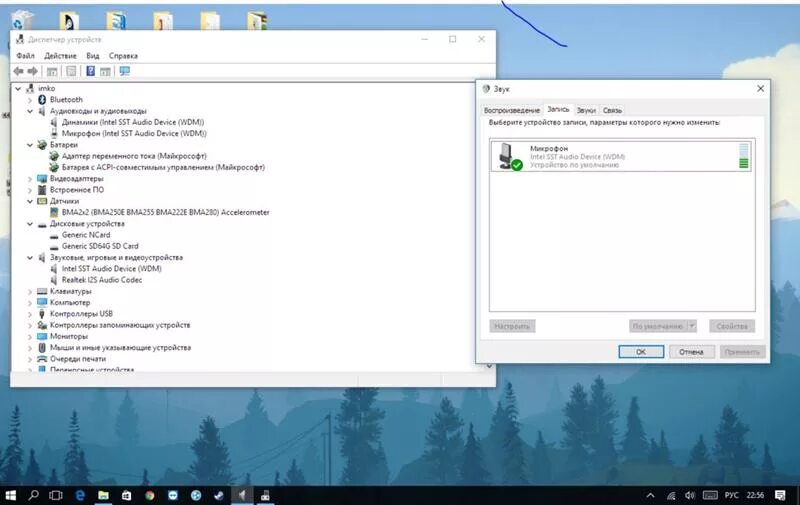Viewport: 800px width, 505px height.
Task: Select Микрофон device in recording list
Action: point(620,156)
